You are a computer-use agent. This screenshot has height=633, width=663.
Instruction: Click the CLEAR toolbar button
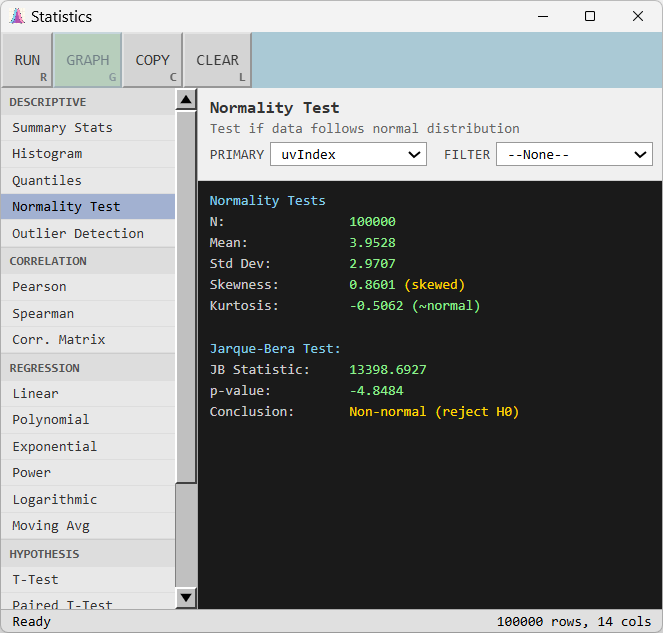(x=217, y=60)
